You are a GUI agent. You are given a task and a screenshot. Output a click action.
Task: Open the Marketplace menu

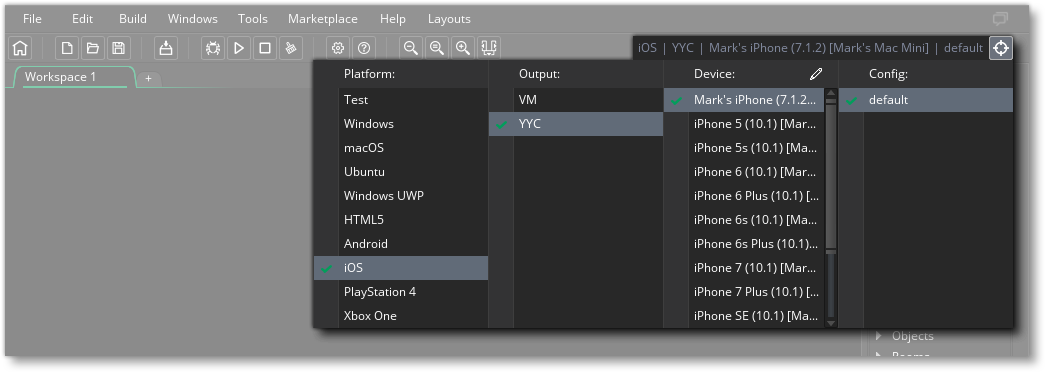(x=323, y=19)
